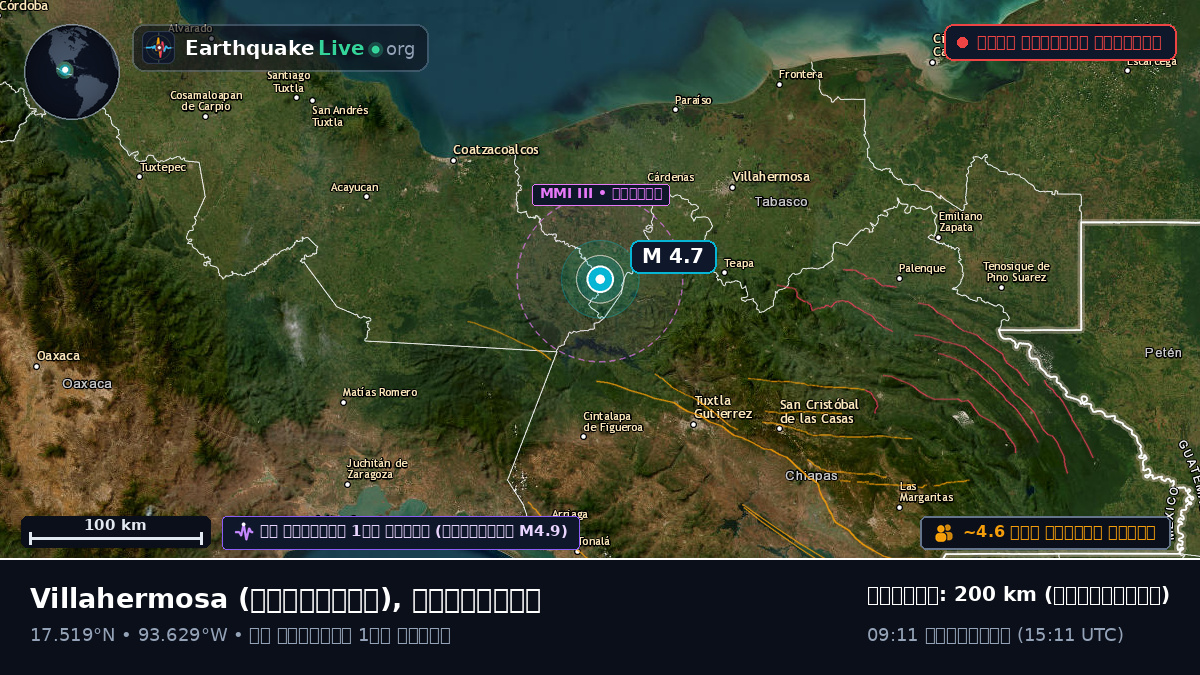The width and height of the screenshot is (1200, 675).
Task: Click the MMI III intensity label
Action: pyautogui.click(x=601, y=194)
